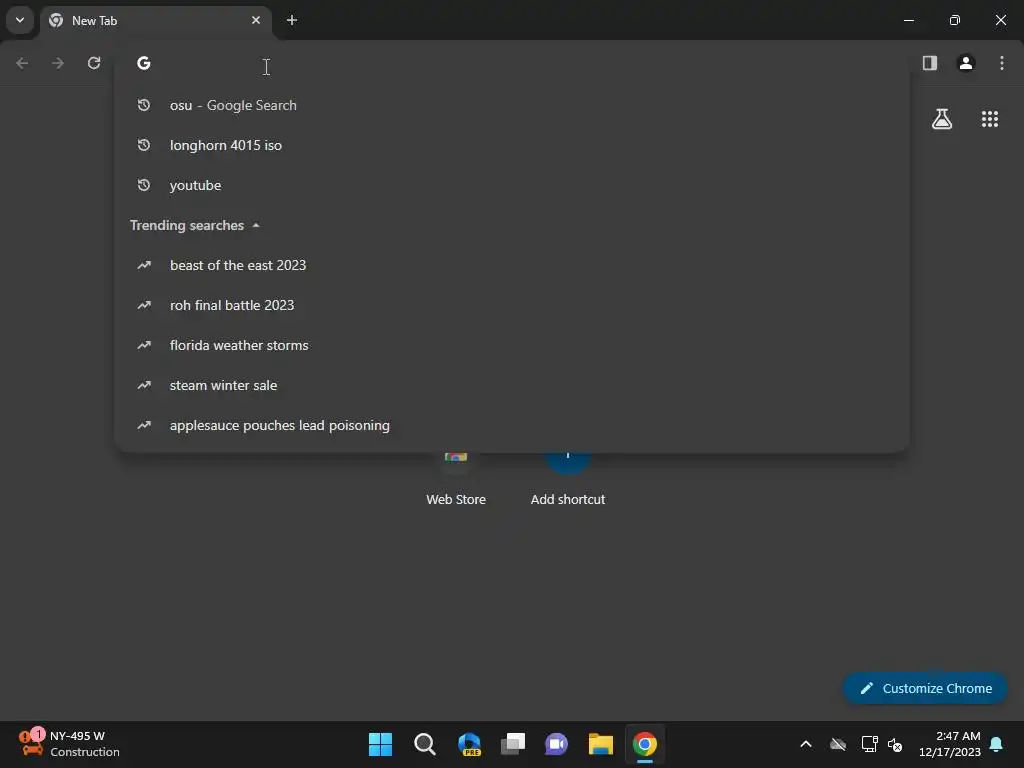The width and height of the screenshot is (1024, 768).
Task: Open the NY-495 W Construction traffic widget
Action: (x=69, y=743)
